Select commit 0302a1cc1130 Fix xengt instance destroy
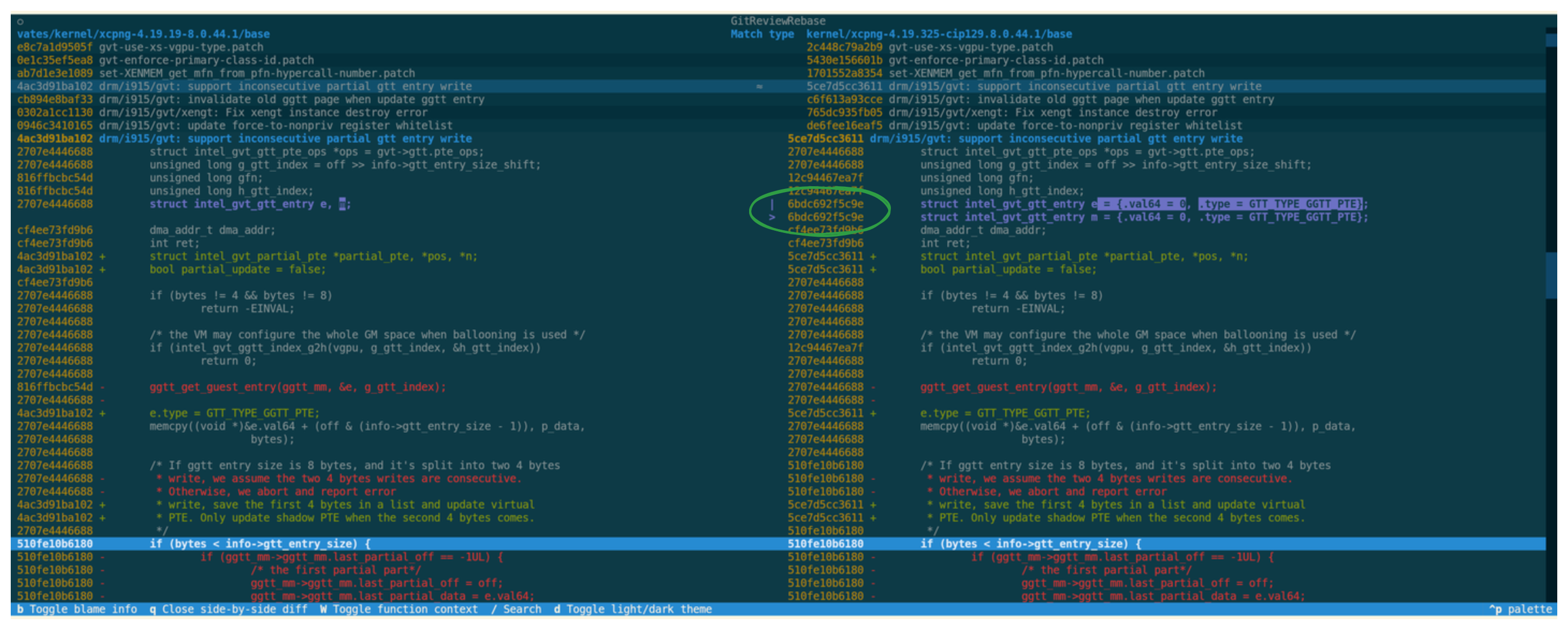Image resolution: width=1568 pixels, height=630 pixels. [222, 113]
